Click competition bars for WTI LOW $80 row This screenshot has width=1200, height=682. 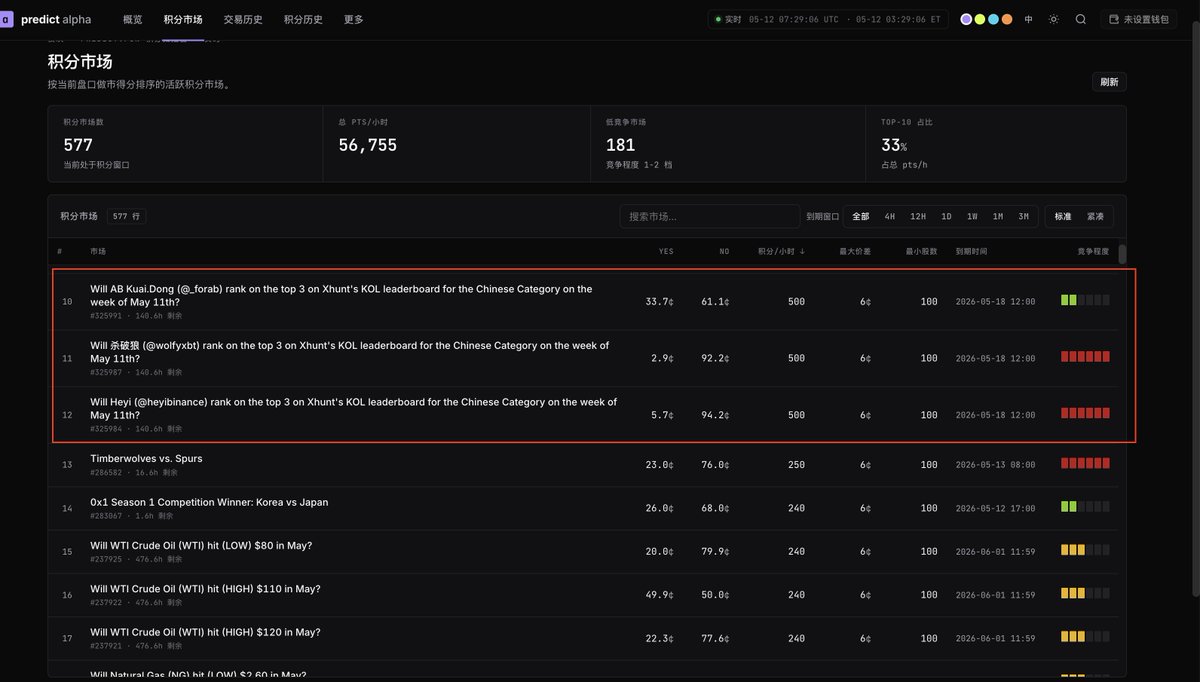click(x=1085, y=550)
